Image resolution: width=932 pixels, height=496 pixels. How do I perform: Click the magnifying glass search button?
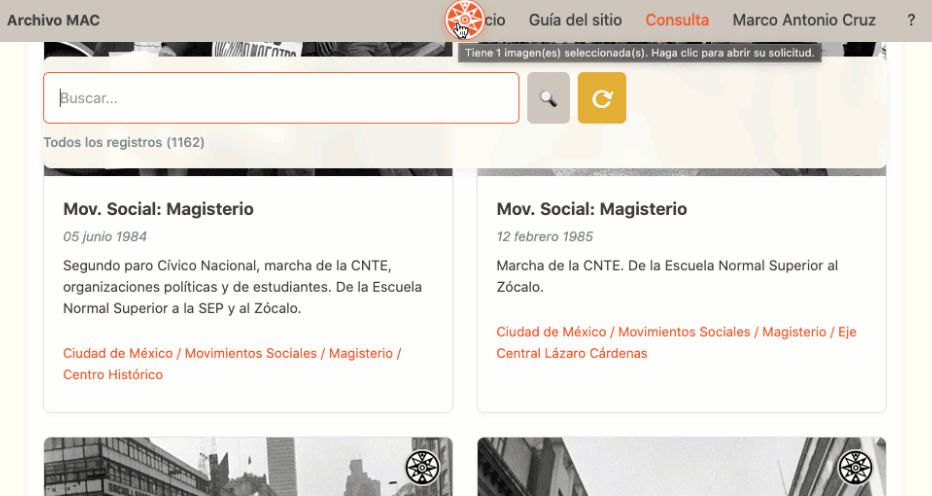[x=548, y=98]
